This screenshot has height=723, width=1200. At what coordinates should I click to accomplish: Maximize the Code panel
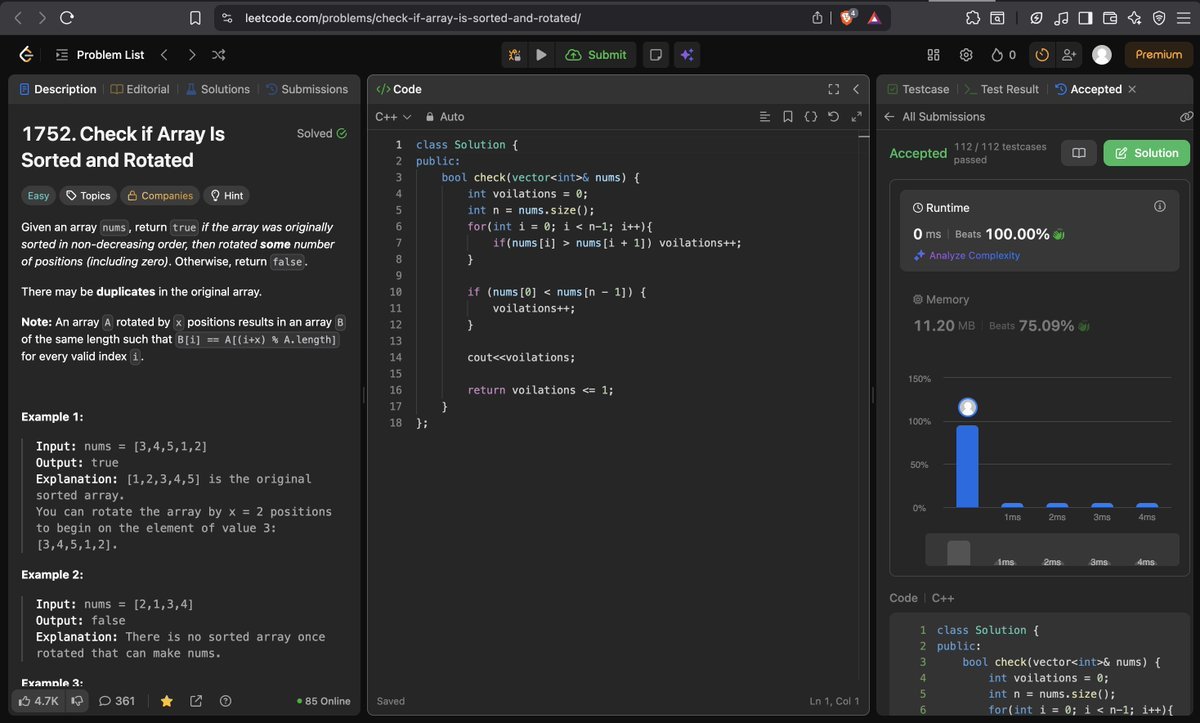[x=834, y=89]
